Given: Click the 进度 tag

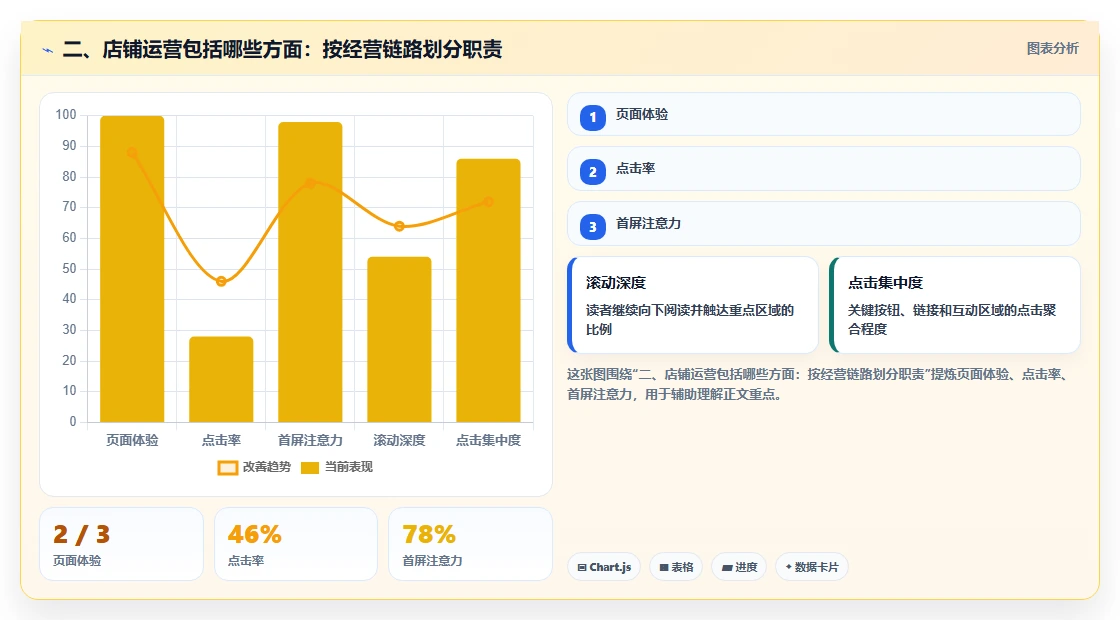Looking at the screenshot, I should (739, 567).
